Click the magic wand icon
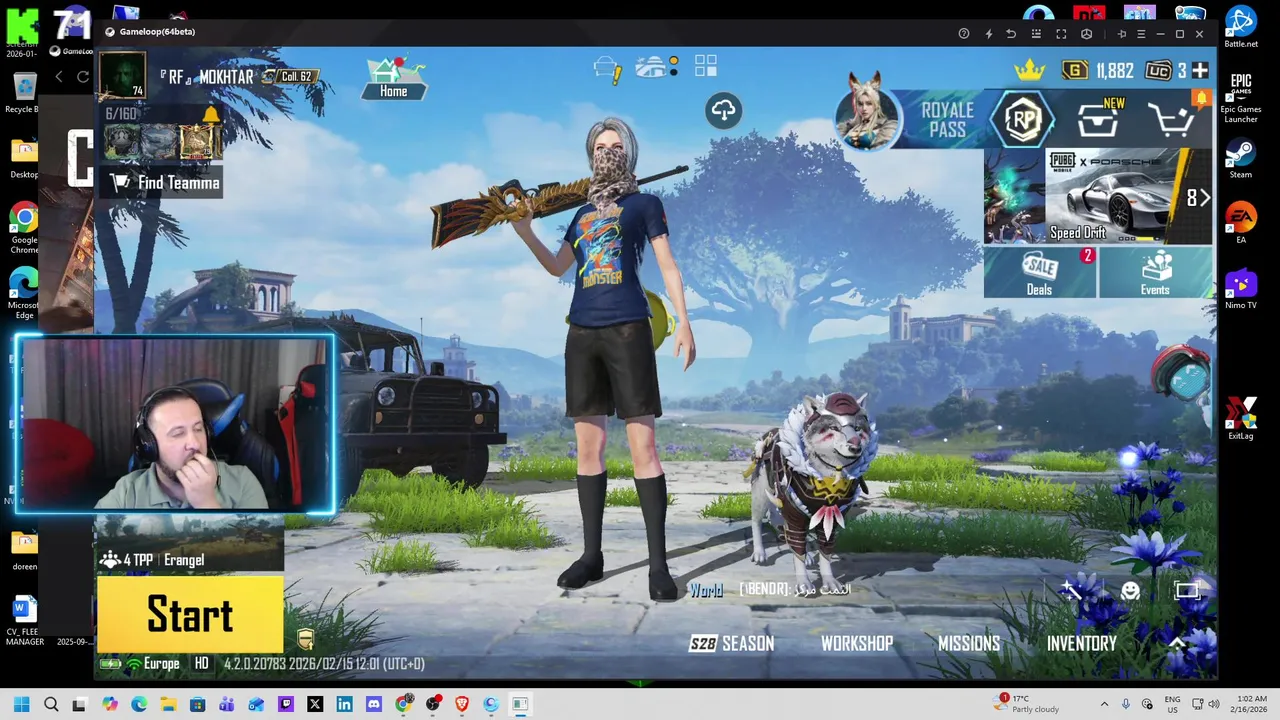Viewport: 1280px width, 720px height. 1072,590
